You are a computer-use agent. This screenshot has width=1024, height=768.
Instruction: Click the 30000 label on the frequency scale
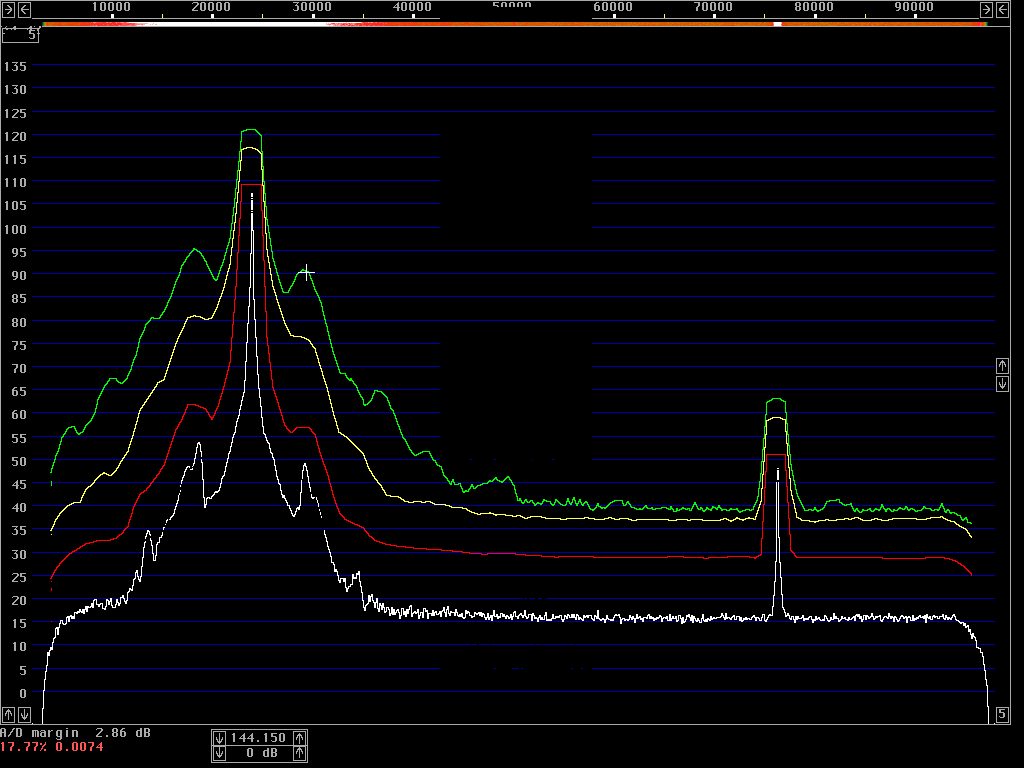[312, 7]
